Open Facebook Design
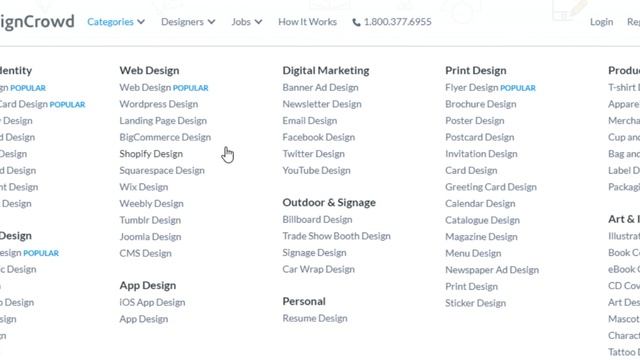The width and height of the screenshot is (640, 360). [x=319, y=137]
